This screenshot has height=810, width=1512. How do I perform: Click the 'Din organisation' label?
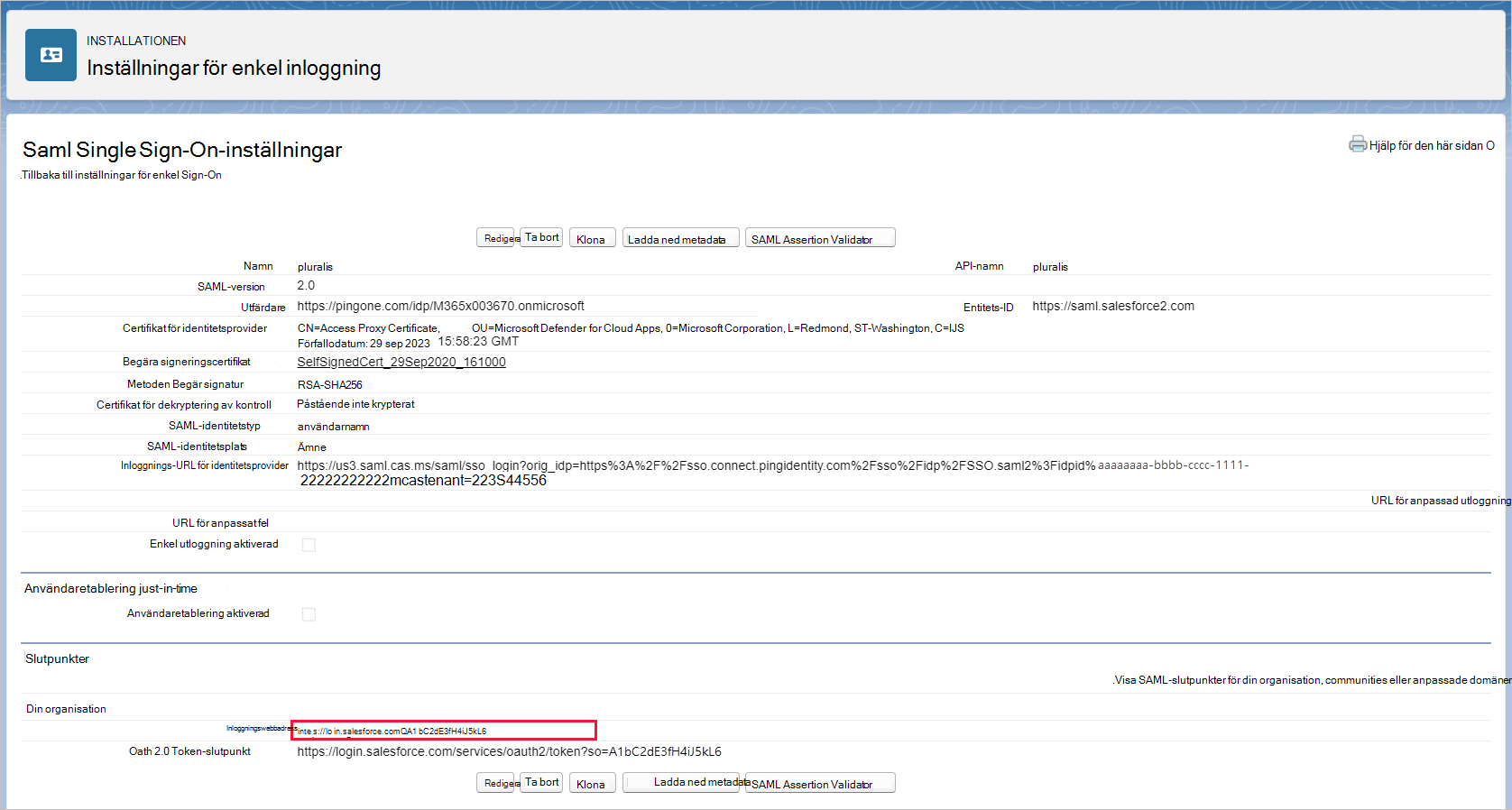click(x=66, y=709)
